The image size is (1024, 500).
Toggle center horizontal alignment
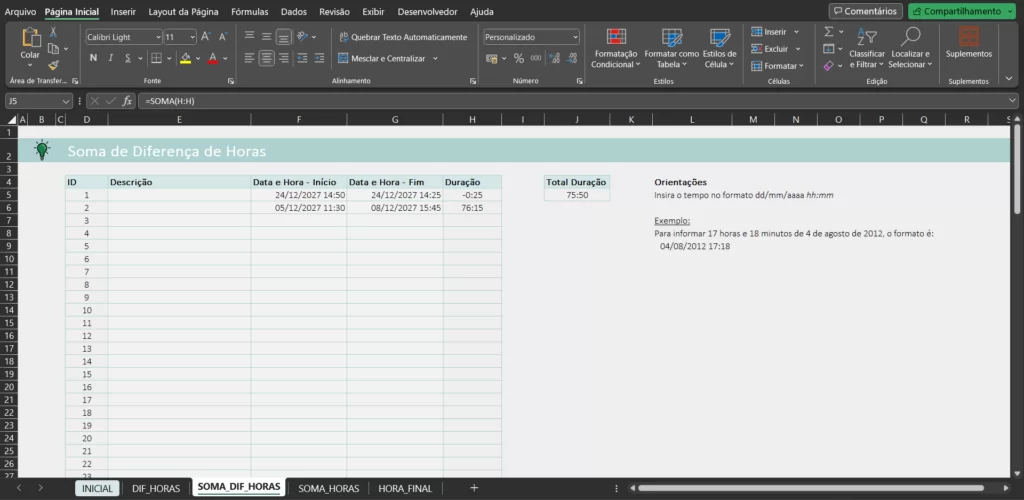click(266, 58)
